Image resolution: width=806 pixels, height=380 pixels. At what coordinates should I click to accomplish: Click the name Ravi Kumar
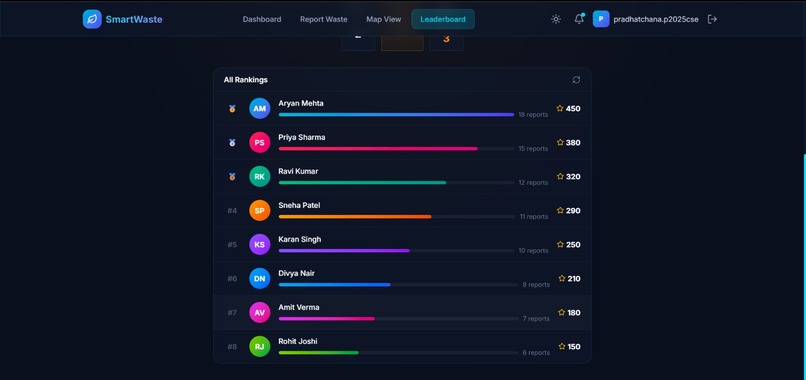298,171
